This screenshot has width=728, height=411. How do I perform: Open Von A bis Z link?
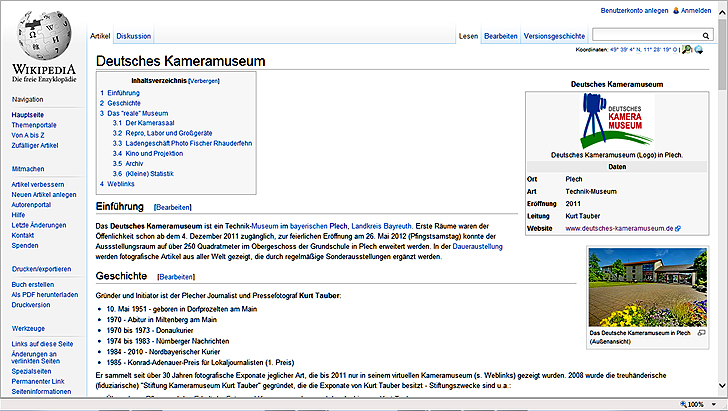click(28, 135)
